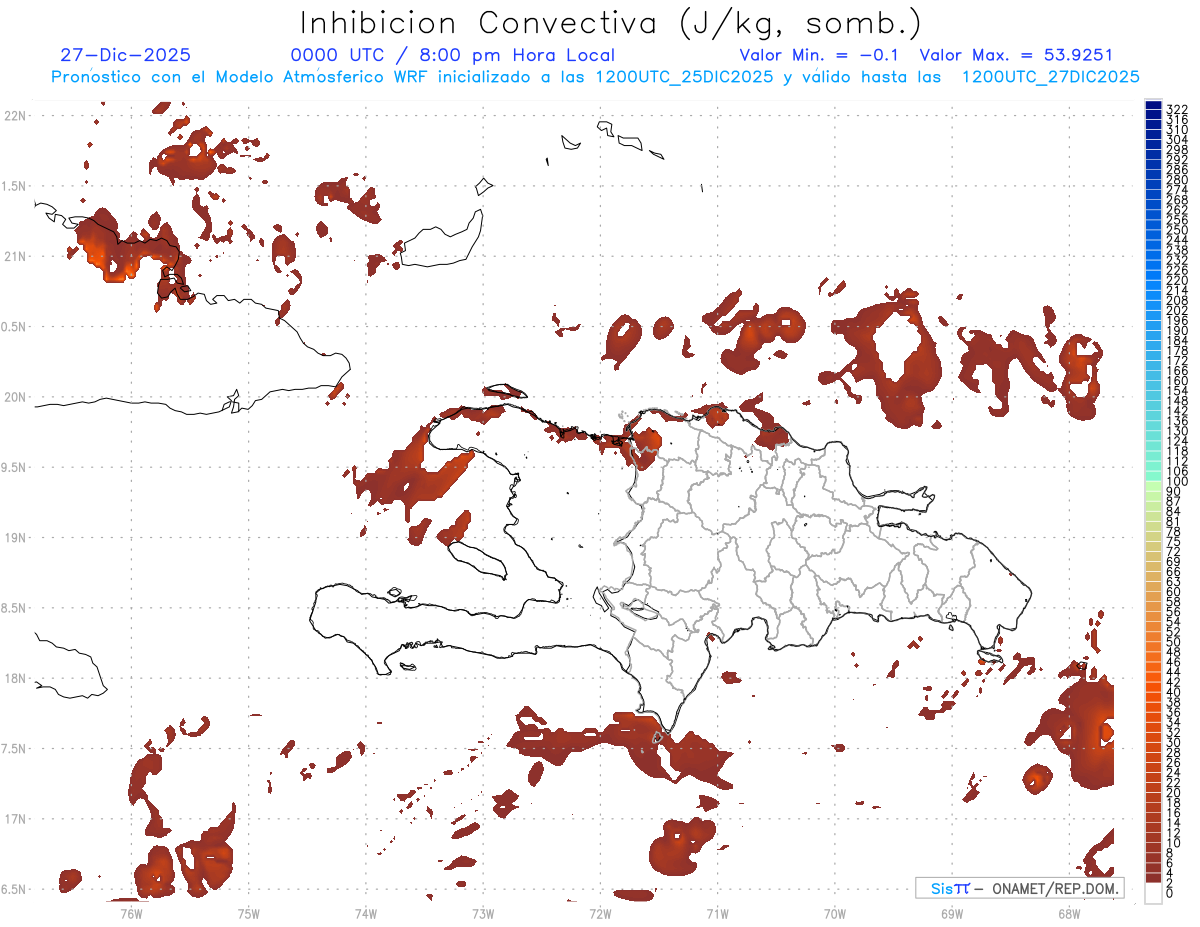Screen dimensions: 1200x927
Task: Select the '71W' longitude label
Action: click(717, 913)
